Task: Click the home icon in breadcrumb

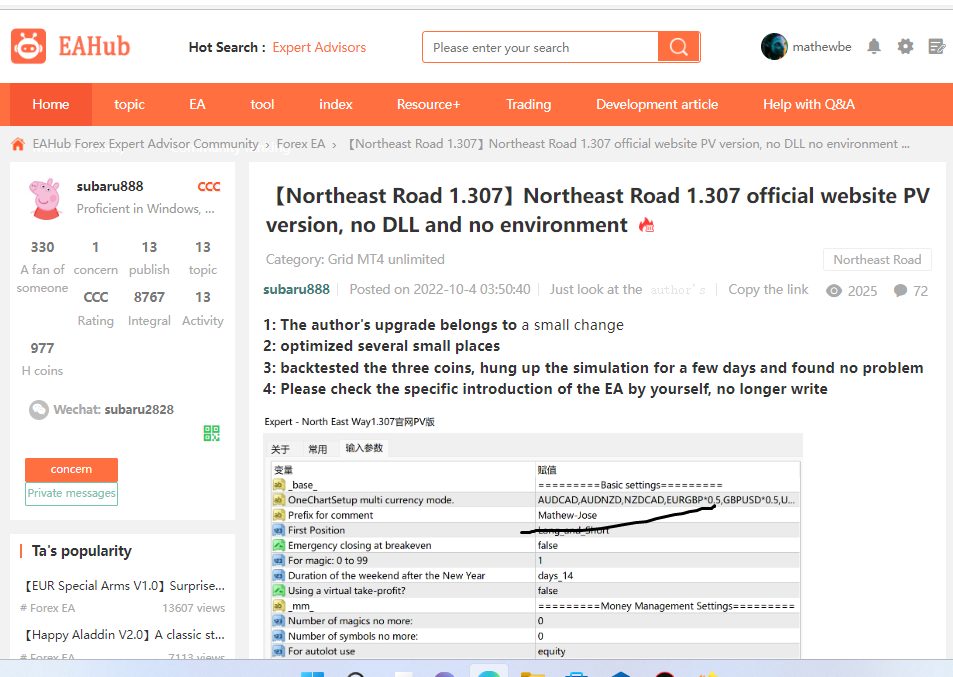Action: 18,144
